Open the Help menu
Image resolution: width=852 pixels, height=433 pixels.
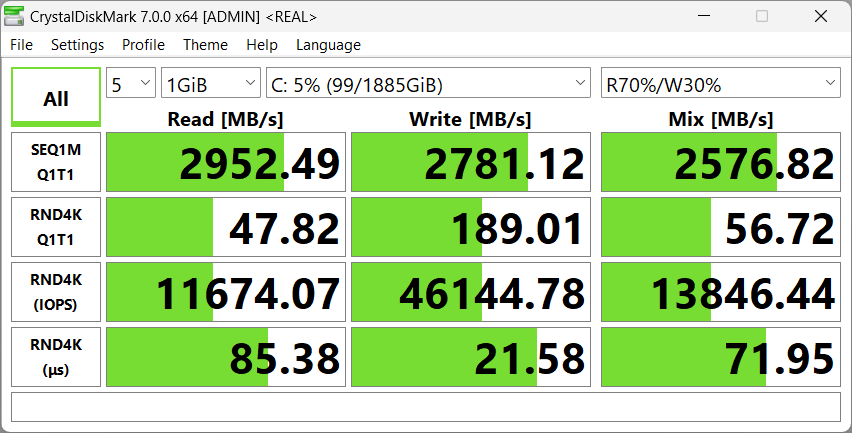coord(262,45)
